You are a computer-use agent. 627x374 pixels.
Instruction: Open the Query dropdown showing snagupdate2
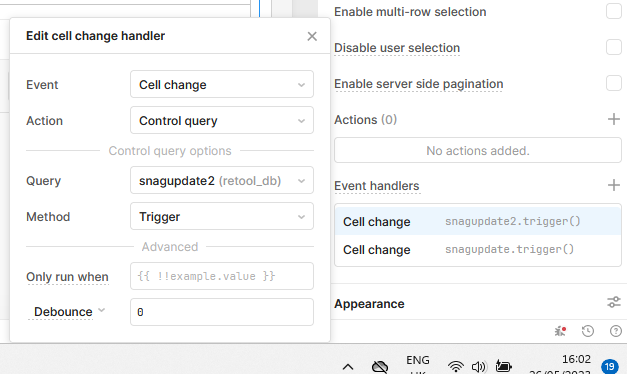pyautogui.click(x=222, y=180)
